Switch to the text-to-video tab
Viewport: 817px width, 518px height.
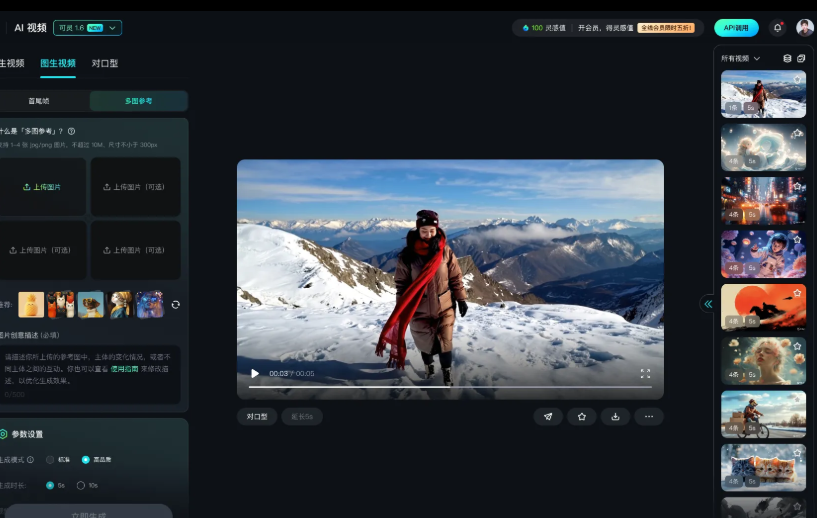pyautogui.click(x=12, y=63)
